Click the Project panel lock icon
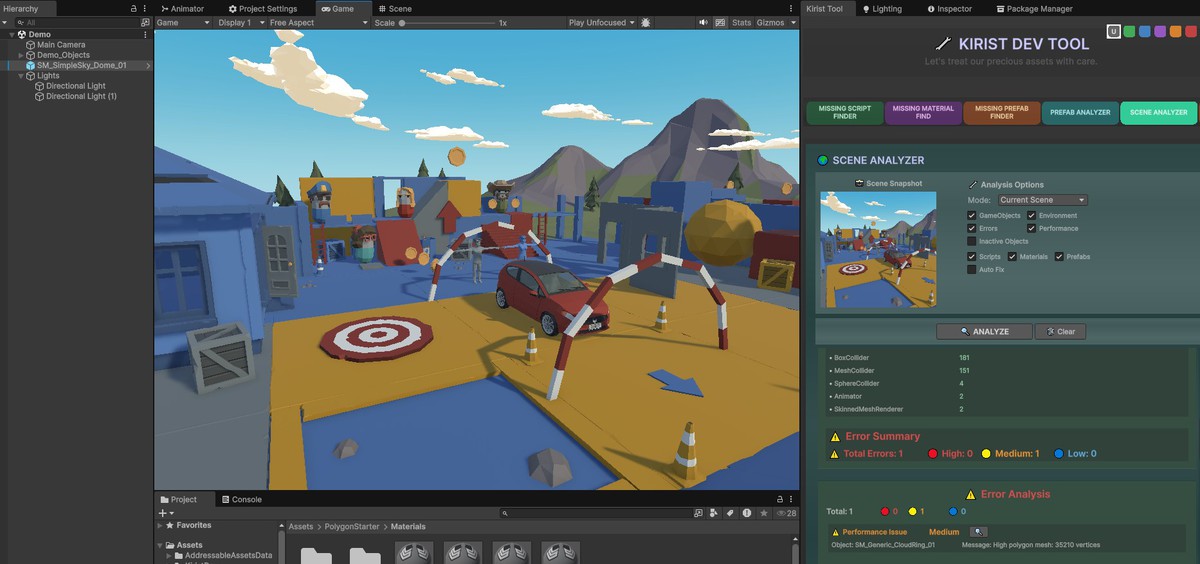This screenshot has height=564, width=1200. pyautogui.click(x=780, y=499)
